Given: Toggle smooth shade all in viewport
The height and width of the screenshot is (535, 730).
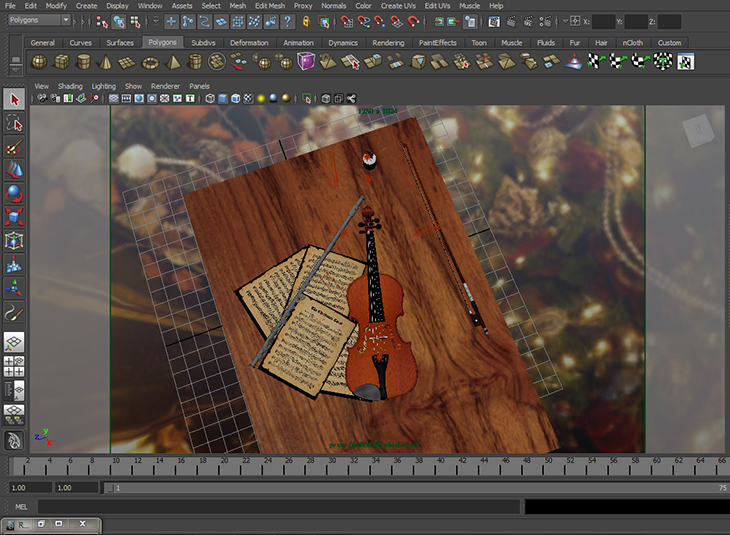Looking at the screenshot, I should coord(223,98).
